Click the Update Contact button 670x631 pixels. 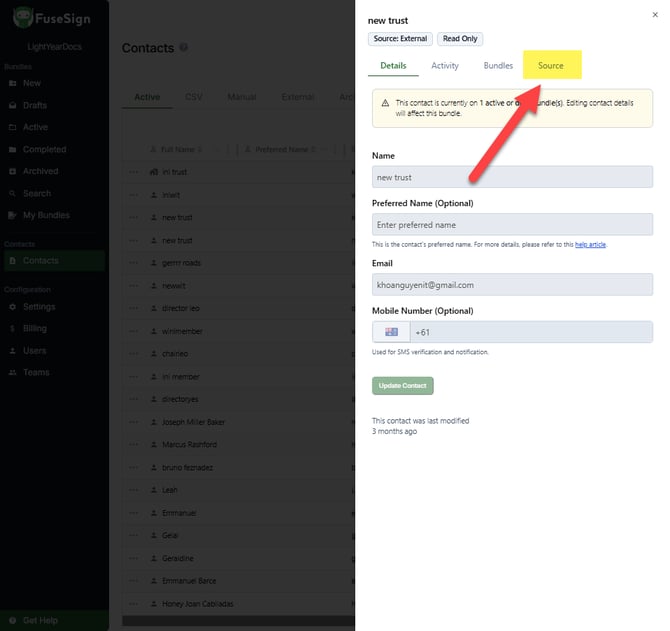tap(403, 386)
